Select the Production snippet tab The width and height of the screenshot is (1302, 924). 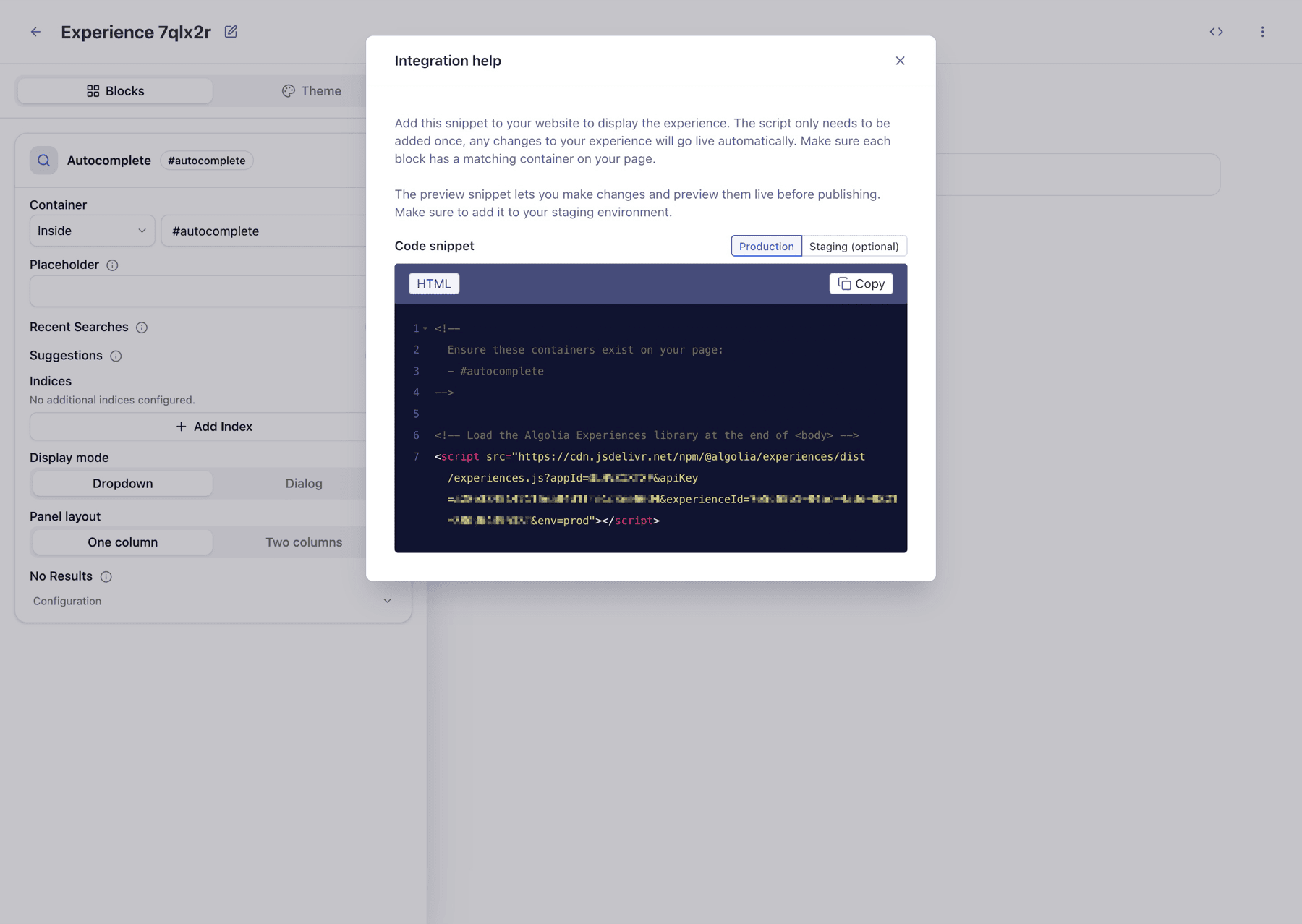pyautogui.click(x=766, y=246)
